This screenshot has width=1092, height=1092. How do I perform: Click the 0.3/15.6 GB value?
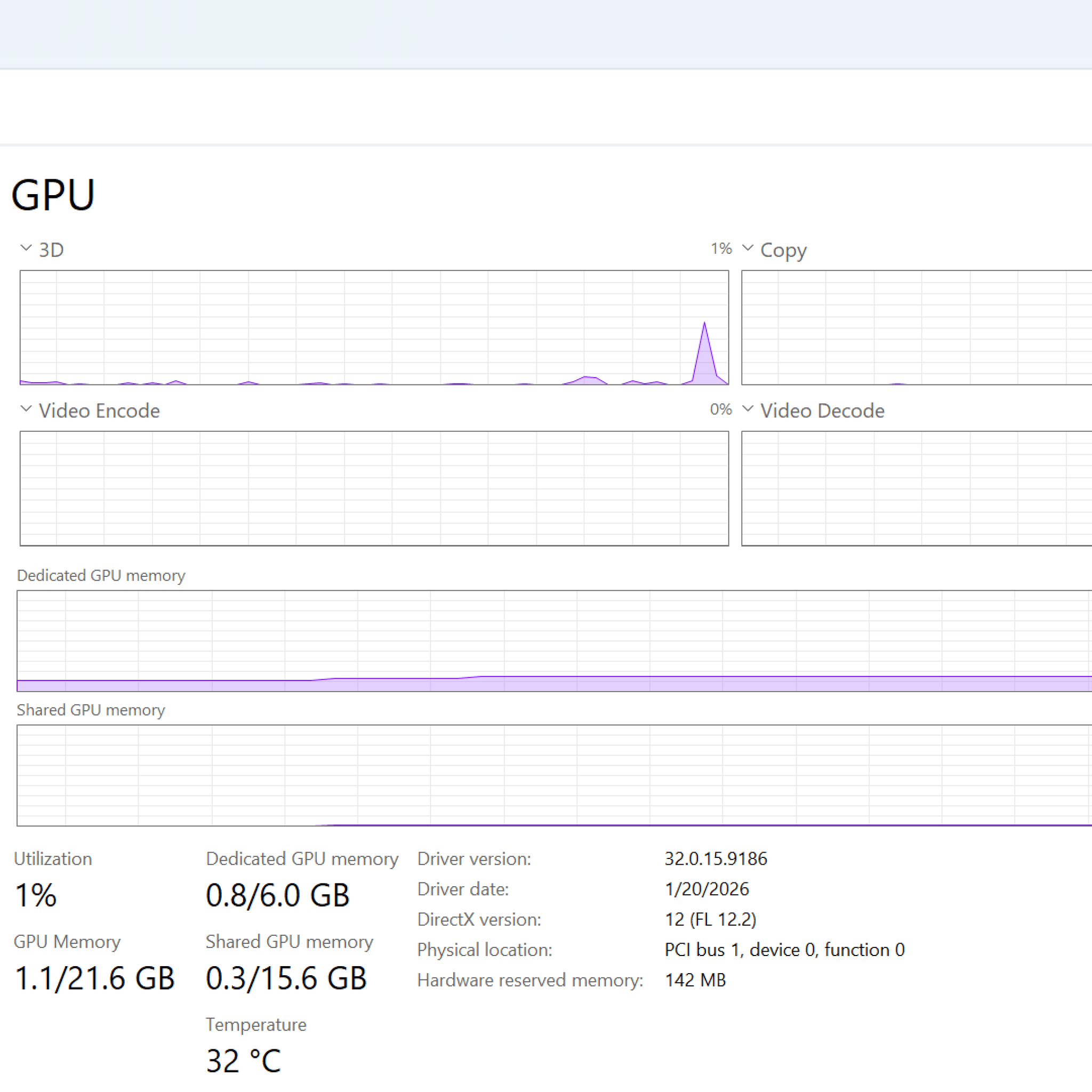(286, 978)
